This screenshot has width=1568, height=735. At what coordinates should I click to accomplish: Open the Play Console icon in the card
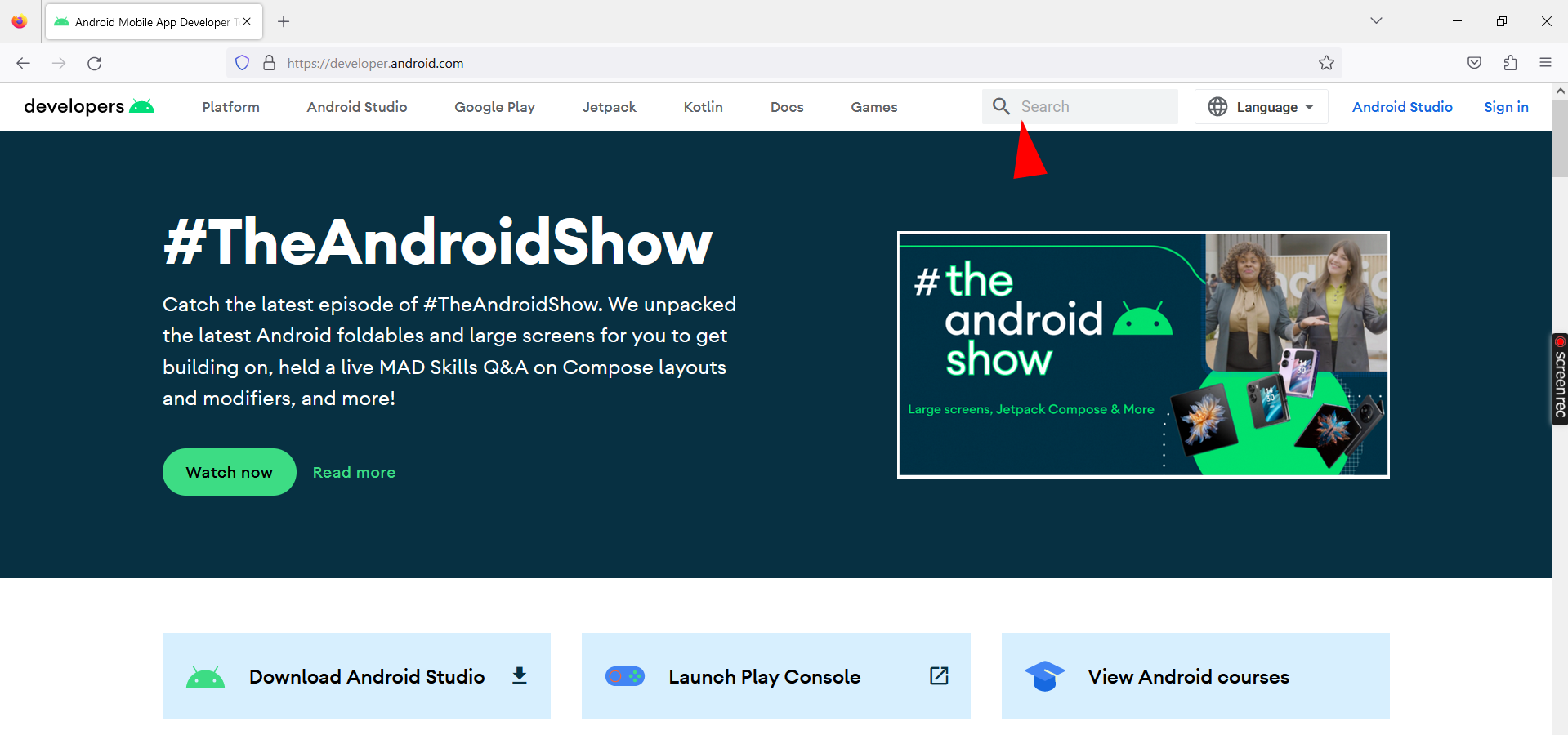pos(624,675)
